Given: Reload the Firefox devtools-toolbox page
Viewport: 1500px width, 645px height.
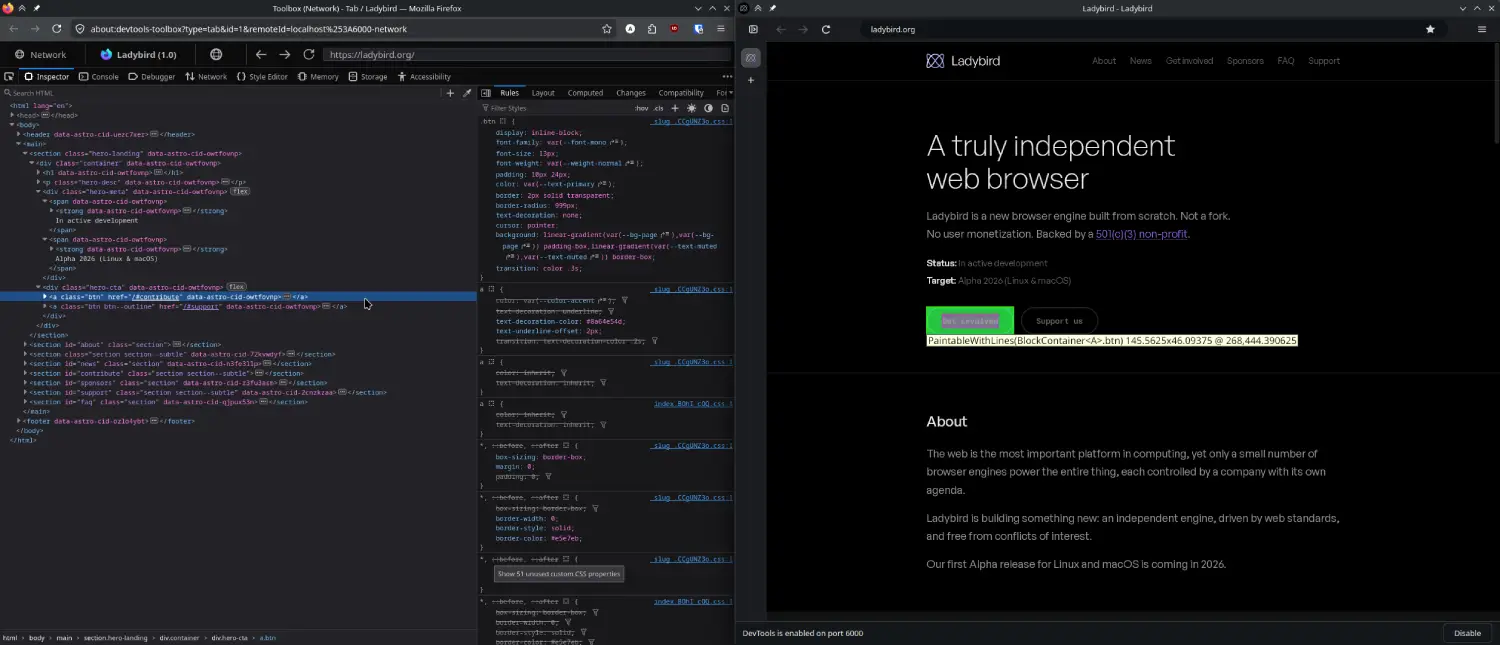Looking at the screenshot, I should [x=57, y=29].
